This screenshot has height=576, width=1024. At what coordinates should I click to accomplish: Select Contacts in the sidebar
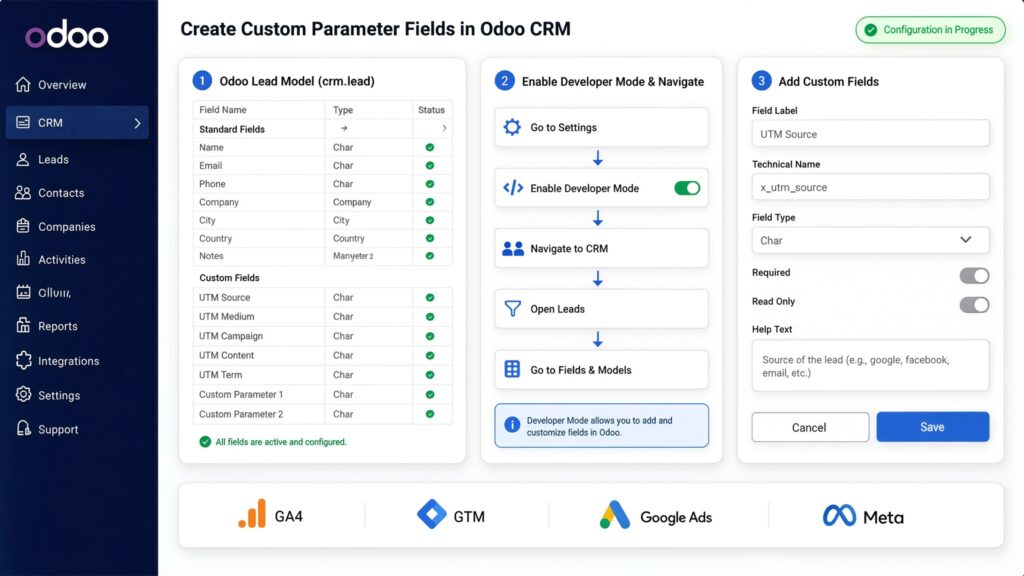click(x=61, y=193)
